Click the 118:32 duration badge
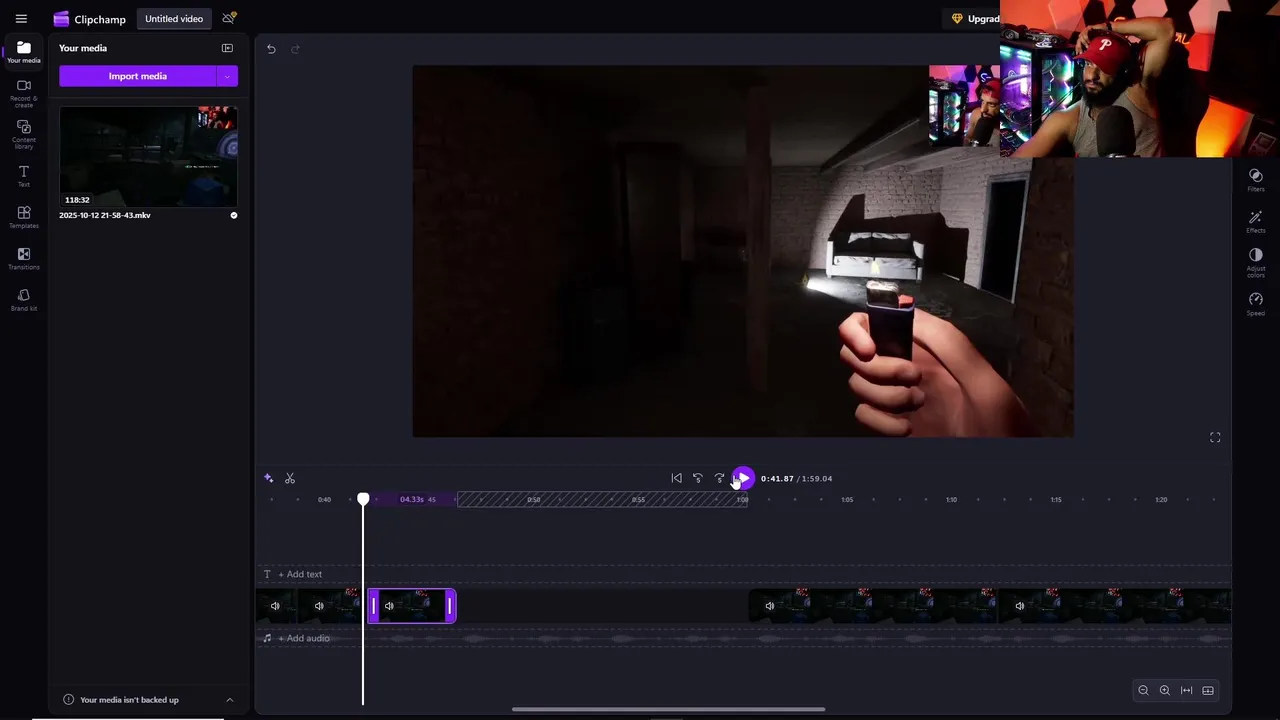The width and height of the screenshot is (1280, 720). [77, 200]
